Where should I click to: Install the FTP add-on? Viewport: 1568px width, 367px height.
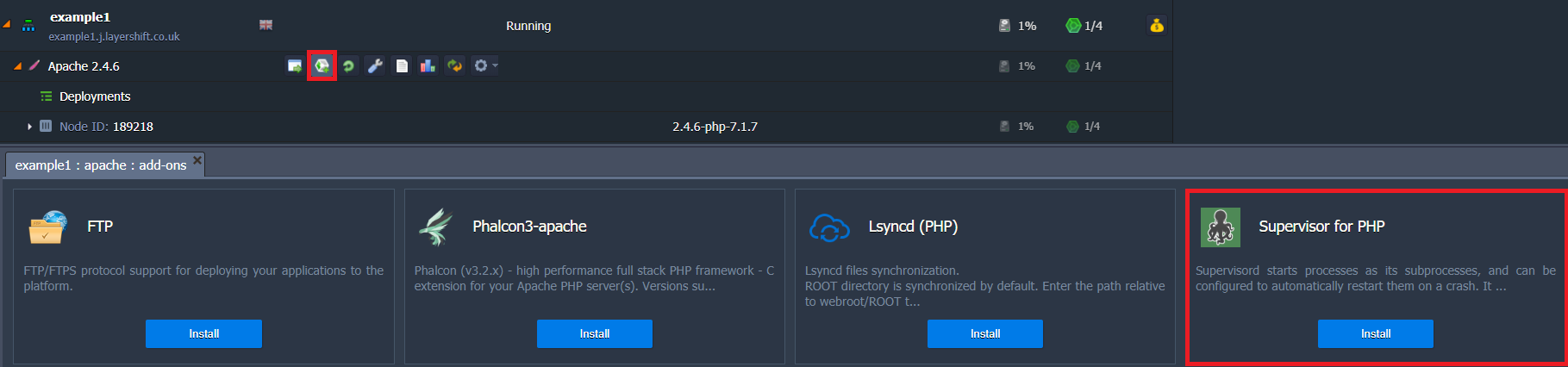click(x=203, y=333)
